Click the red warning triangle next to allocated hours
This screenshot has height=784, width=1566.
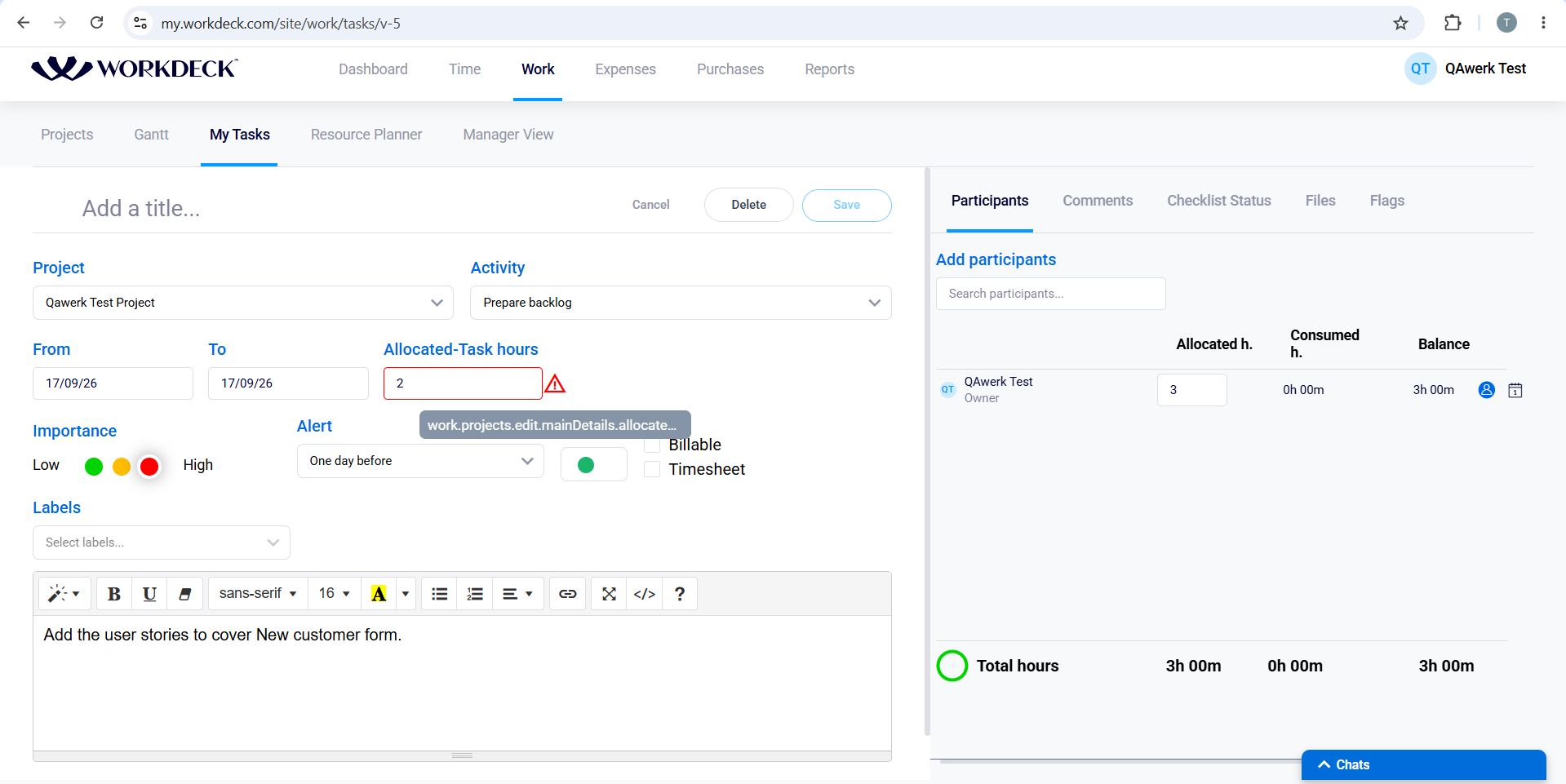555,383
